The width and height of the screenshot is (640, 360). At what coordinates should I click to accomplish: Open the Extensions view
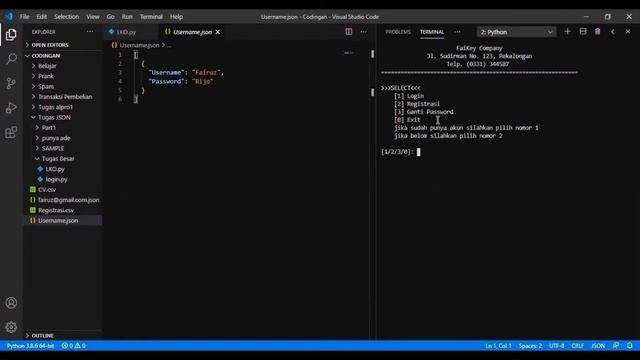pyautogui.click(x=11, y=132)
